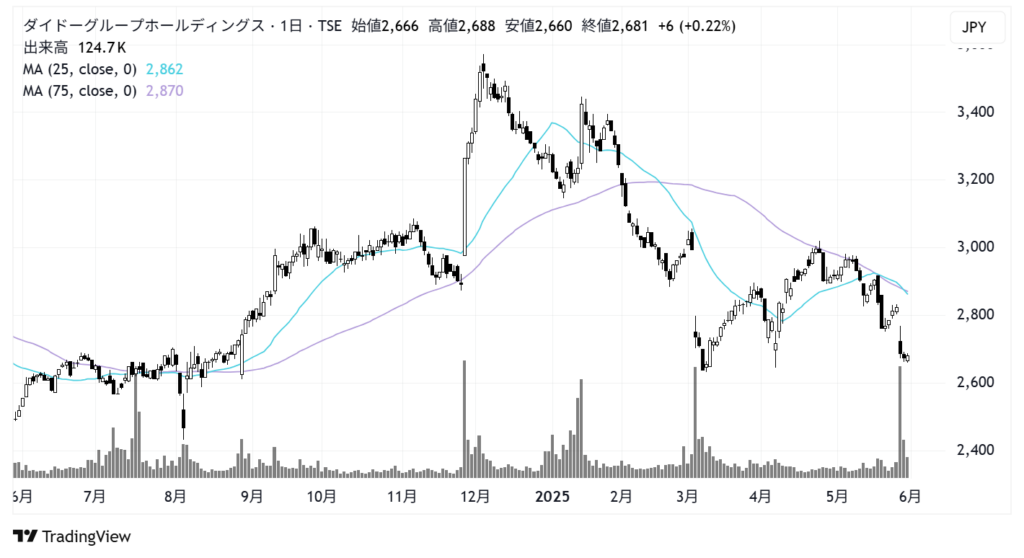Click the 3,400 price axis label
1024x558 pixels.
coord(976,112)
